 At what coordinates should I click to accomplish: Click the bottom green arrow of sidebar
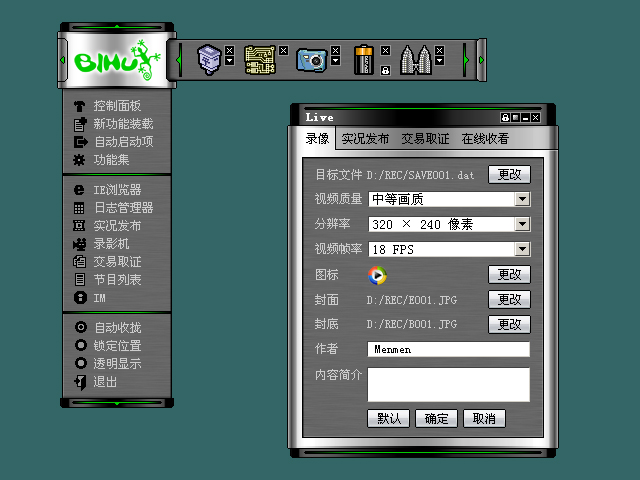point(117,403)
